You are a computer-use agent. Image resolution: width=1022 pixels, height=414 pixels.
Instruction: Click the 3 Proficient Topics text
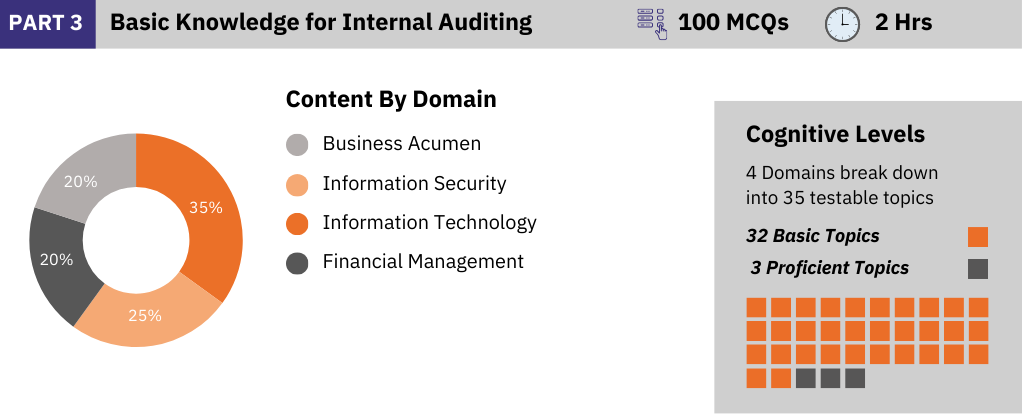click(830, 268)
